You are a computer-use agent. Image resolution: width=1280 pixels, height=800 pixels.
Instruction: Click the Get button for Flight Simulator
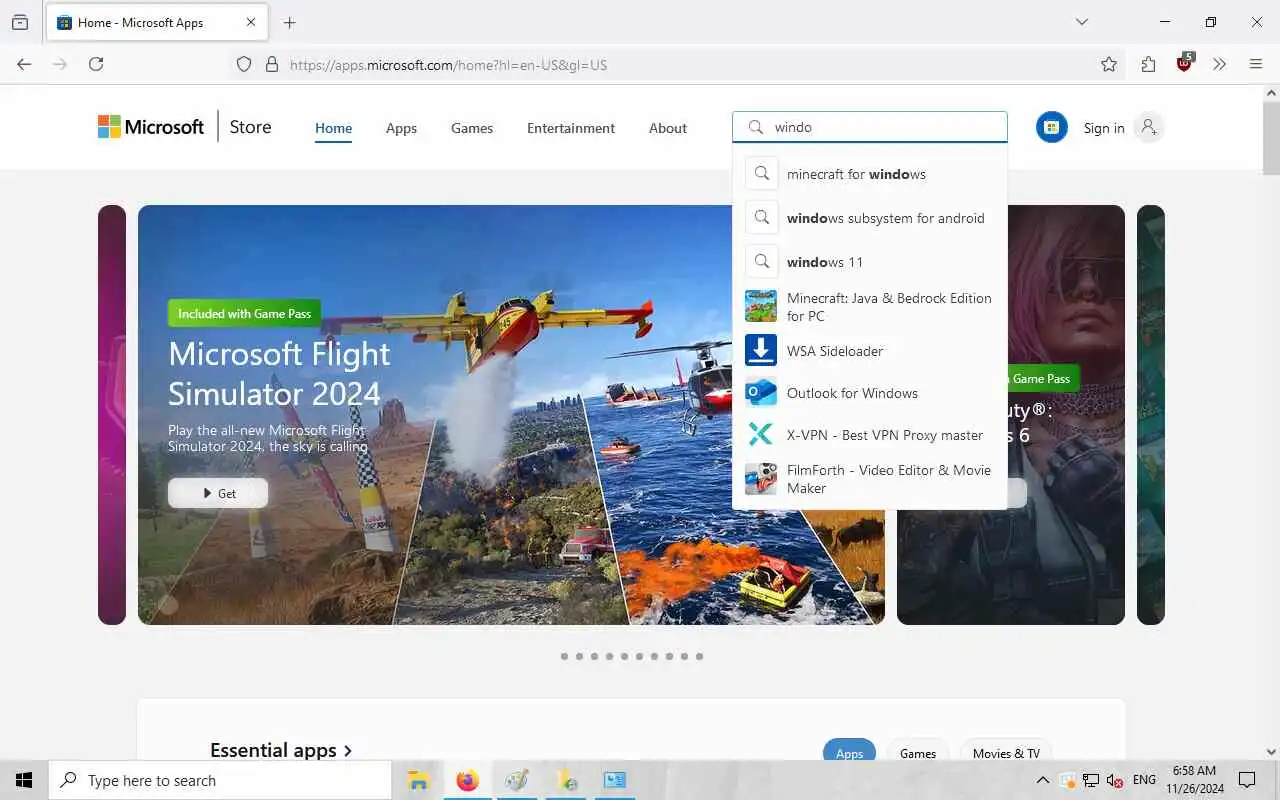(218, 493)
